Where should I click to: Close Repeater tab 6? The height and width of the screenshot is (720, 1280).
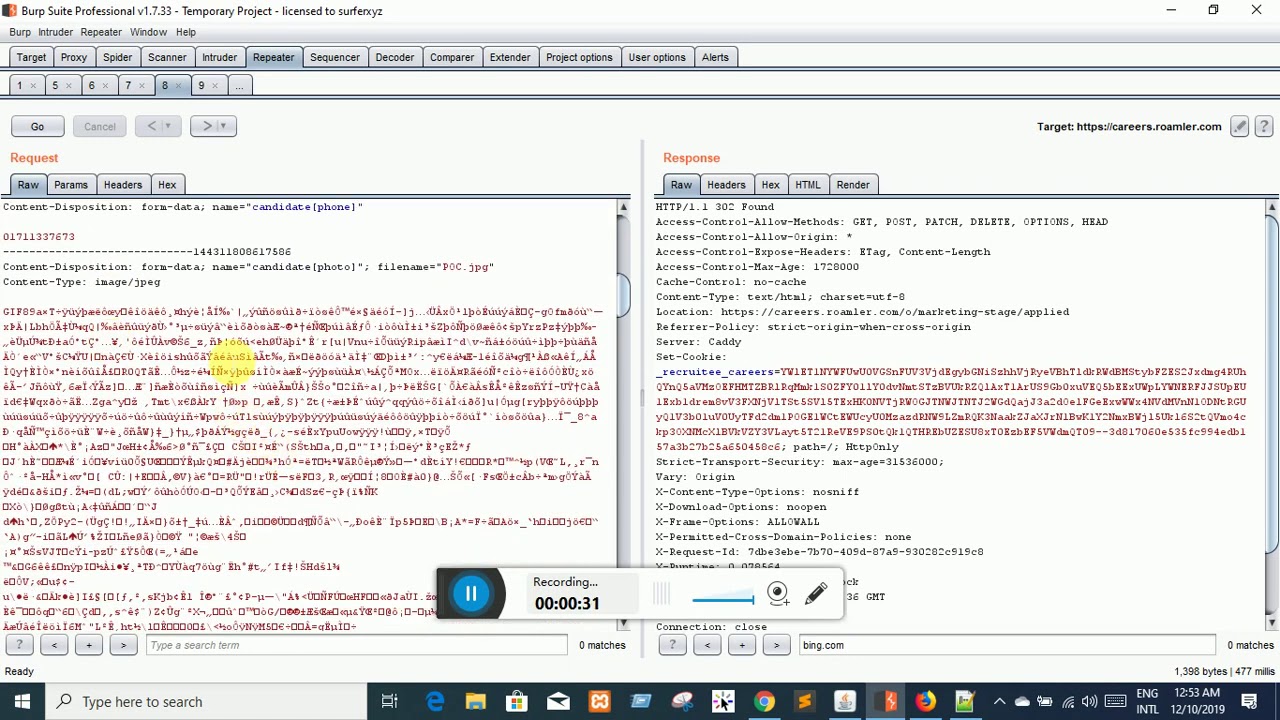[x=105, y=87]
